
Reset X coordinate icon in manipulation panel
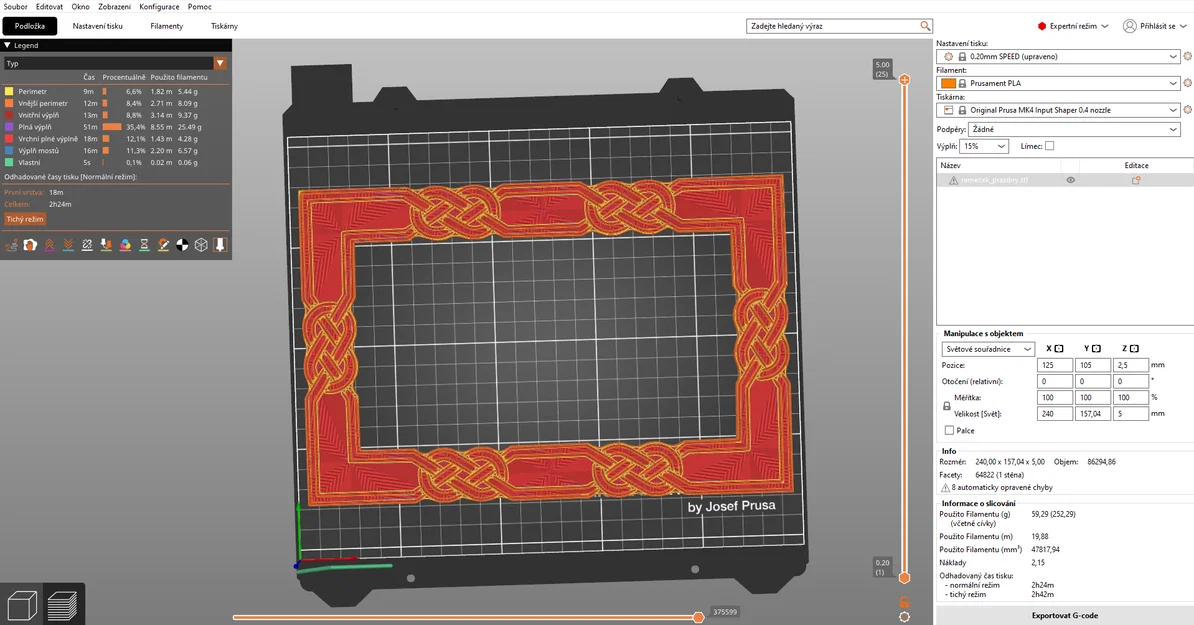click(x=1058, y=349)
